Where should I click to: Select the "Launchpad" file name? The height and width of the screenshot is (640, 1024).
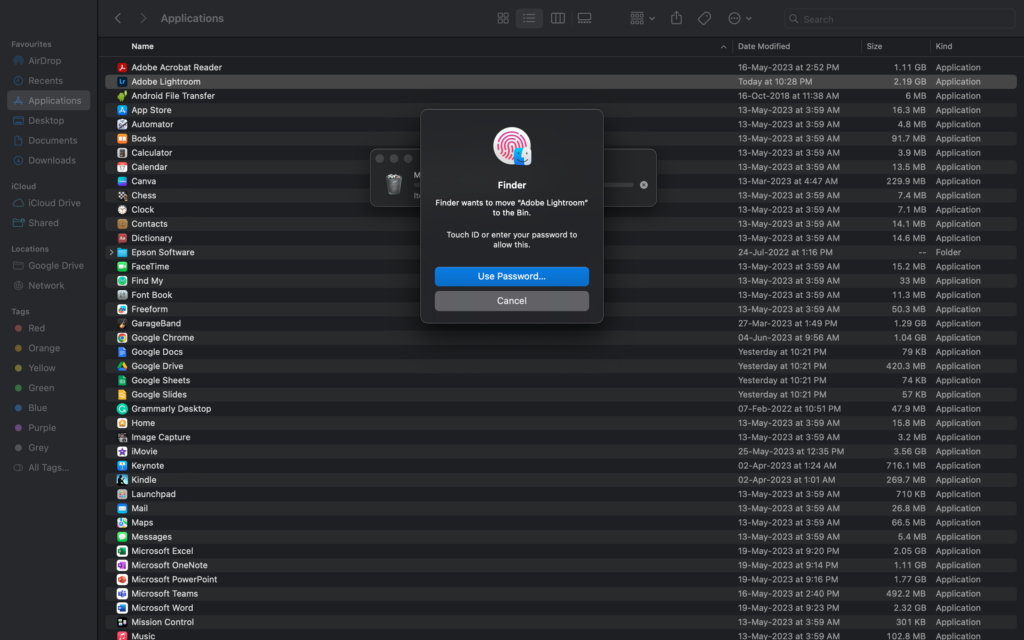coord(153,494)
